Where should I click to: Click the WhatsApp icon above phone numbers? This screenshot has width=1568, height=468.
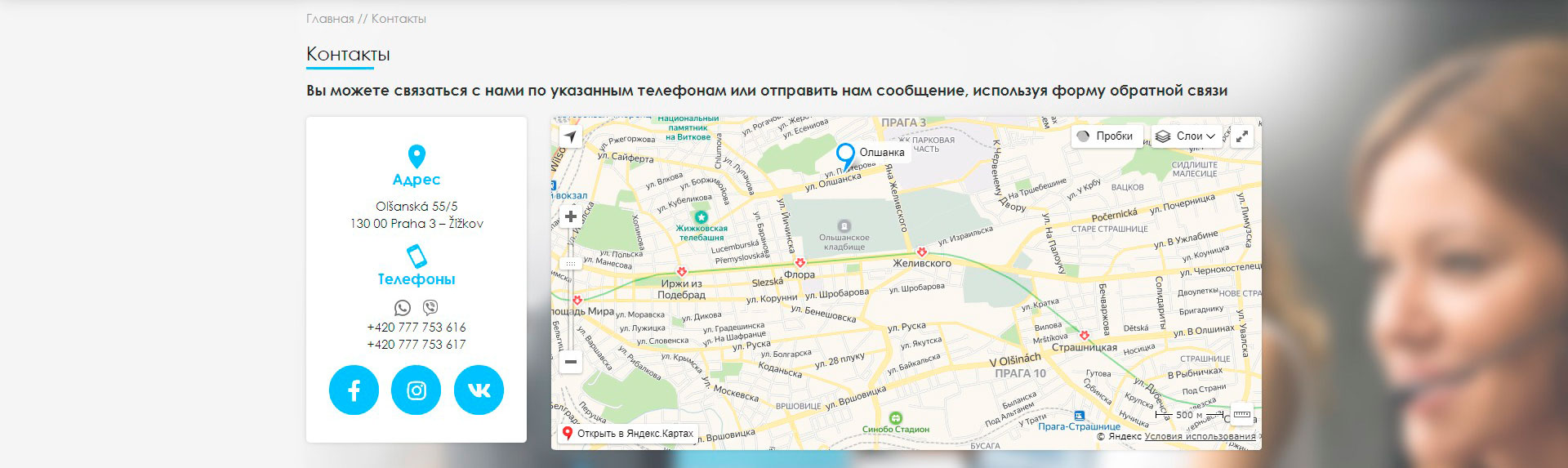[x=403, y=308]
